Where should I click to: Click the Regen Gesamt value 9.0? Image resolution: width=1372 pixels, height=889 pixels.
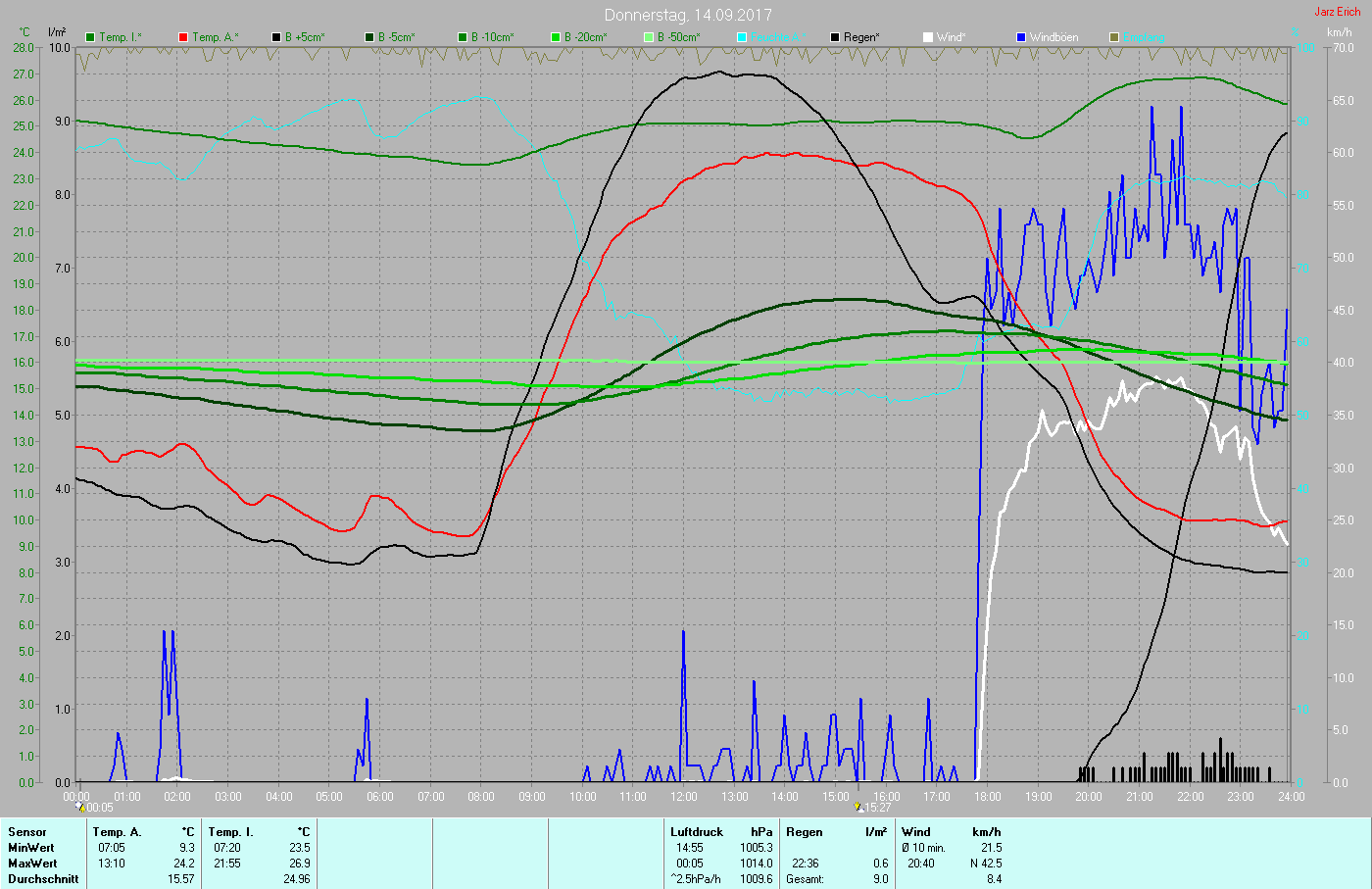pyautogui.click(x=880, y=879)
